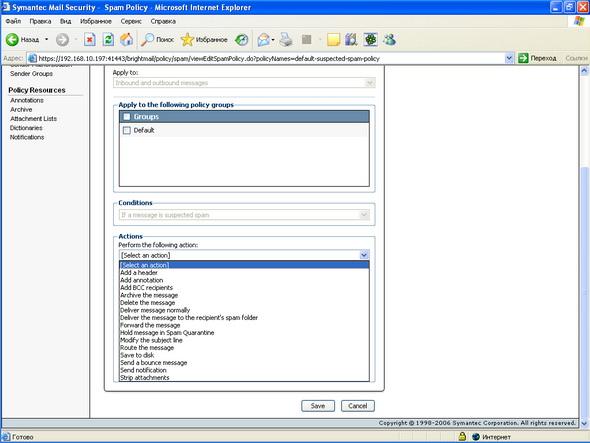Click the grey square Edit icon
Viewport: 590px width, 443px height.
coord(307,39)
